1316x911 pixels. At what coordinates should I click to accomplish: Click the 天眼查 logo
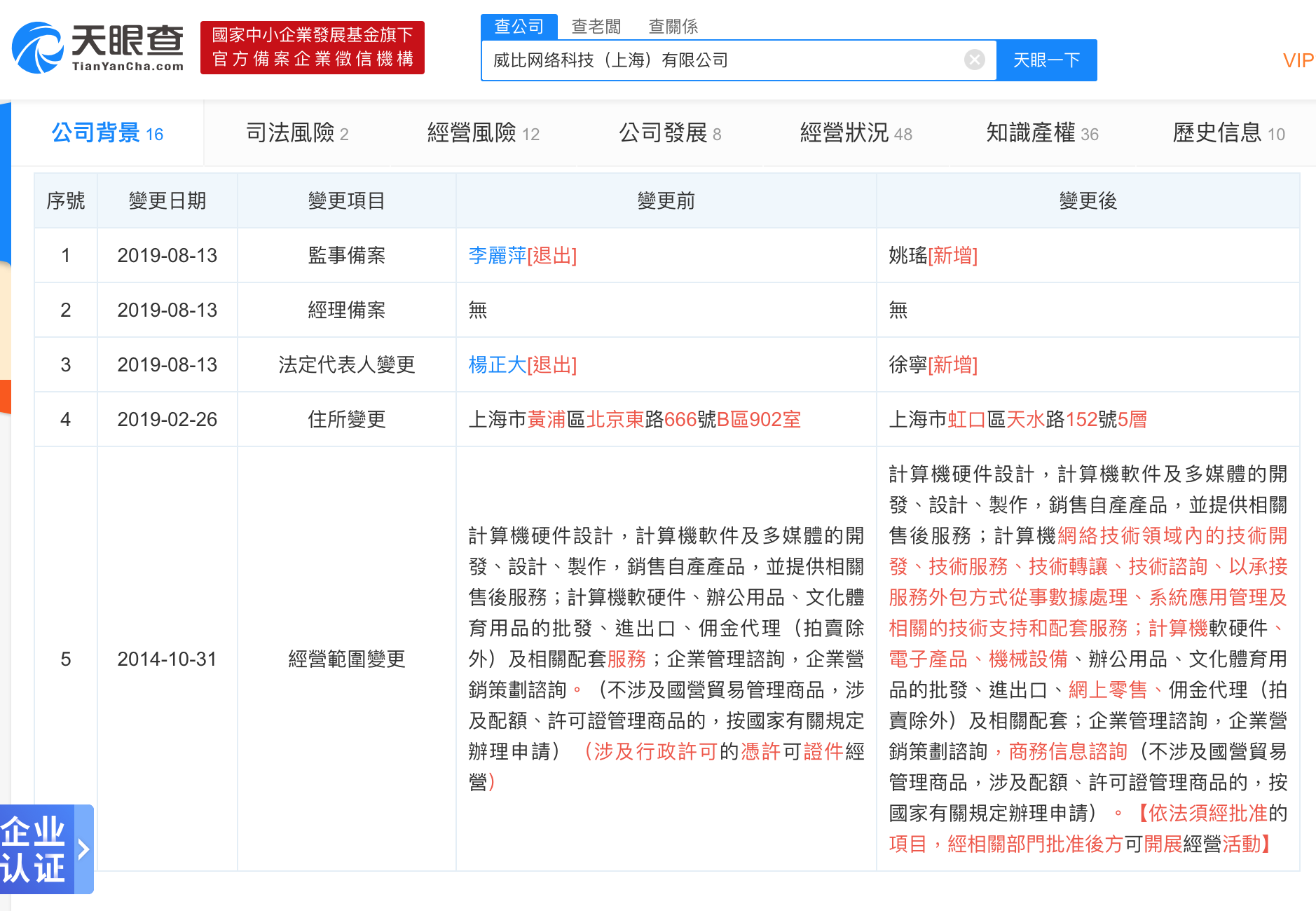click(x=98, y=48)
